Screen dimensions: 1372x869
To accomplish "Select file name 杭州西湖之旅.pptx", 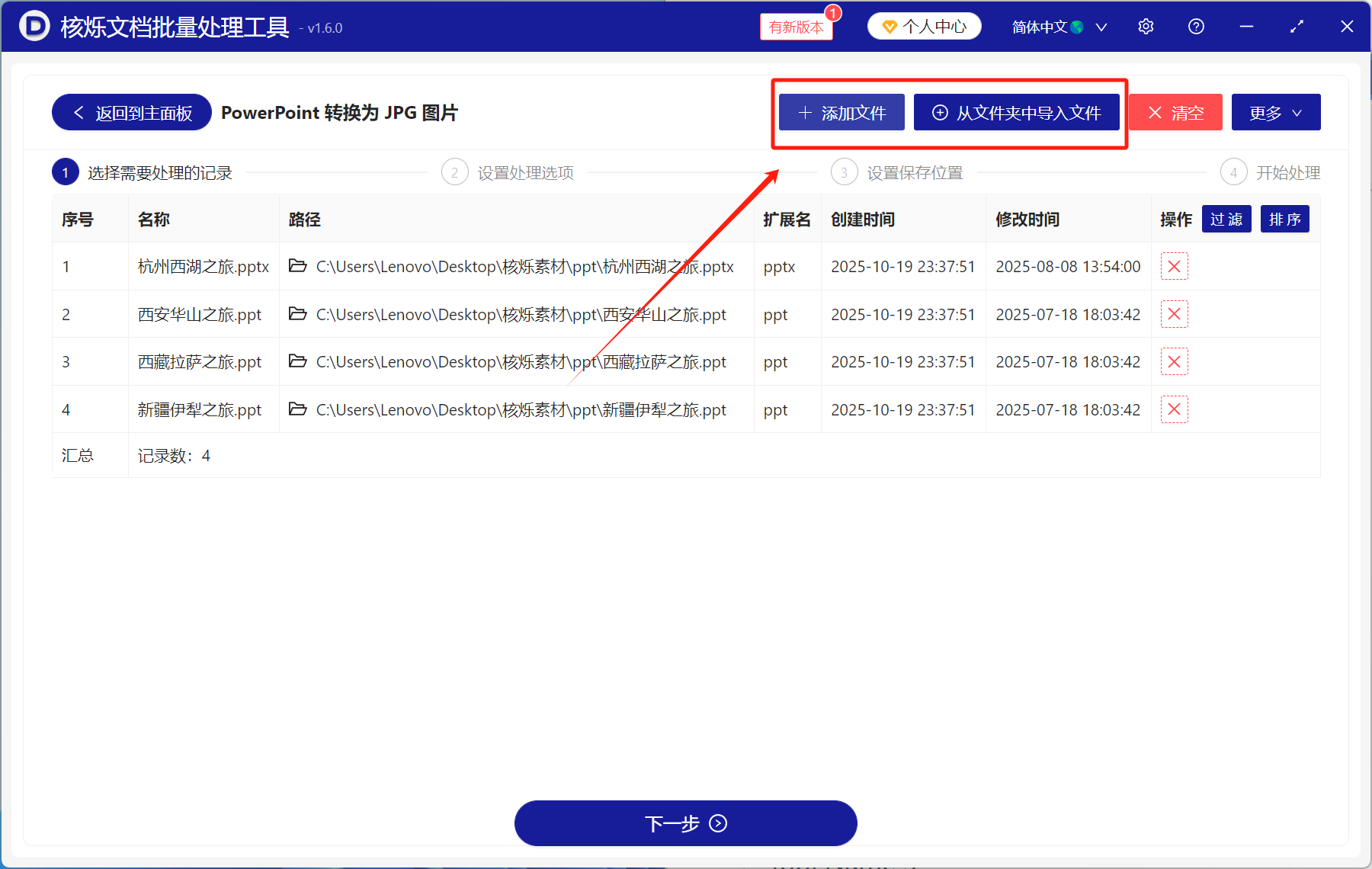I will pyautogui.click(x=204, y=267).
